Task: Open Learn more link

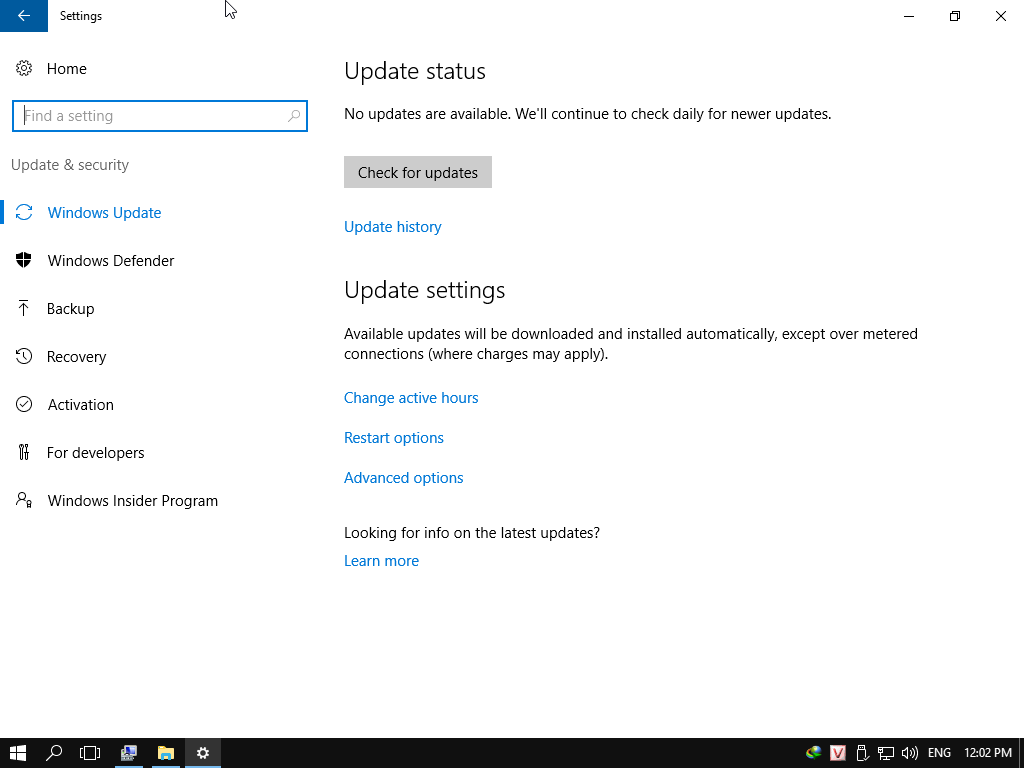Action: [381, 560]
